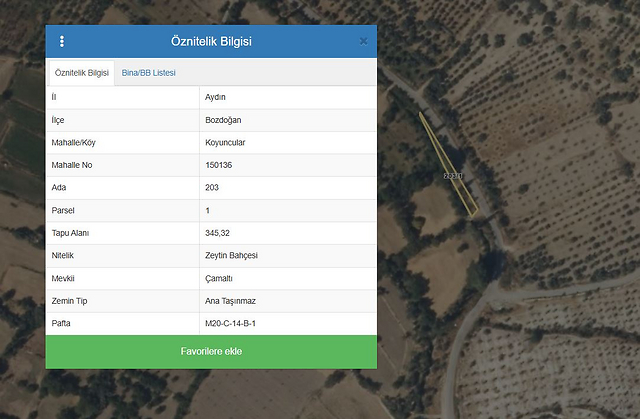Click the Mahalle/Köy row label
640x419 pixels.
pos(73,142)
